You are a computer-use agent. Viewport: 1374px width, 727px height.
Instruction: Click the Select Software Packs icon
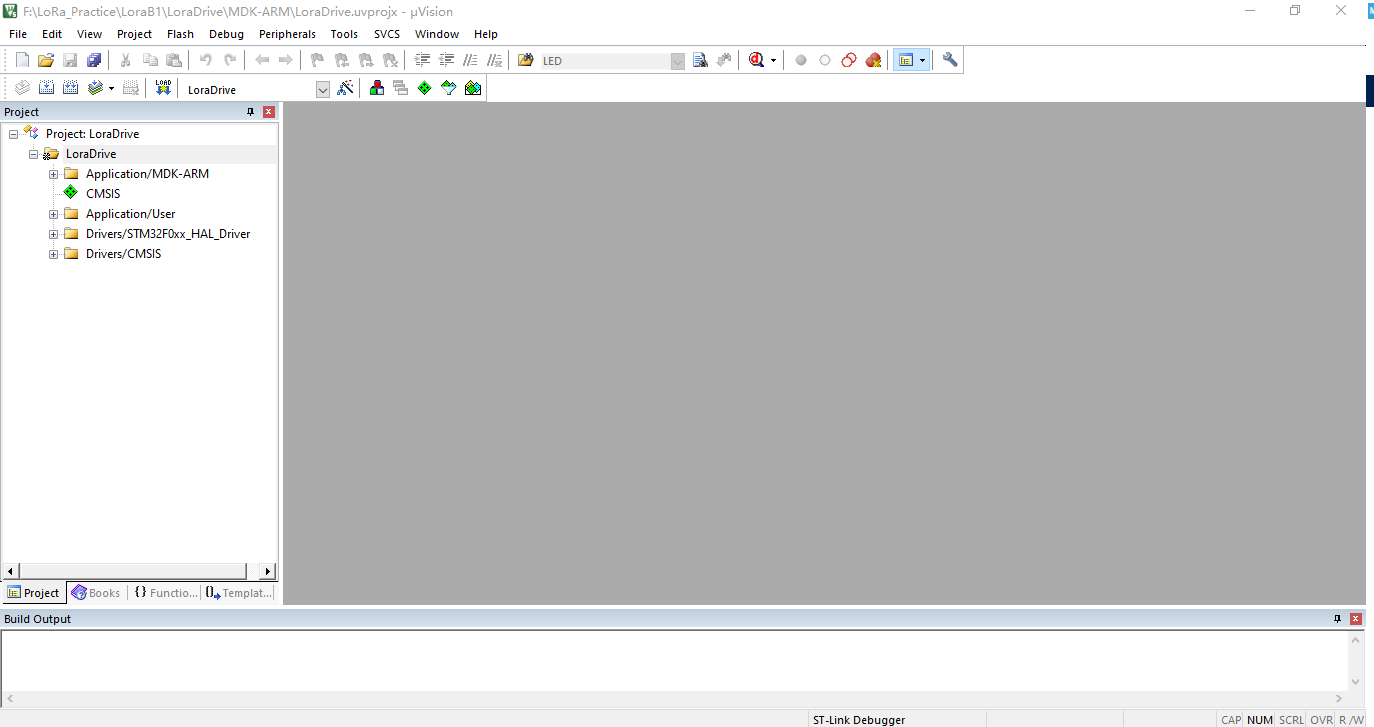click(x=449, y=88)
